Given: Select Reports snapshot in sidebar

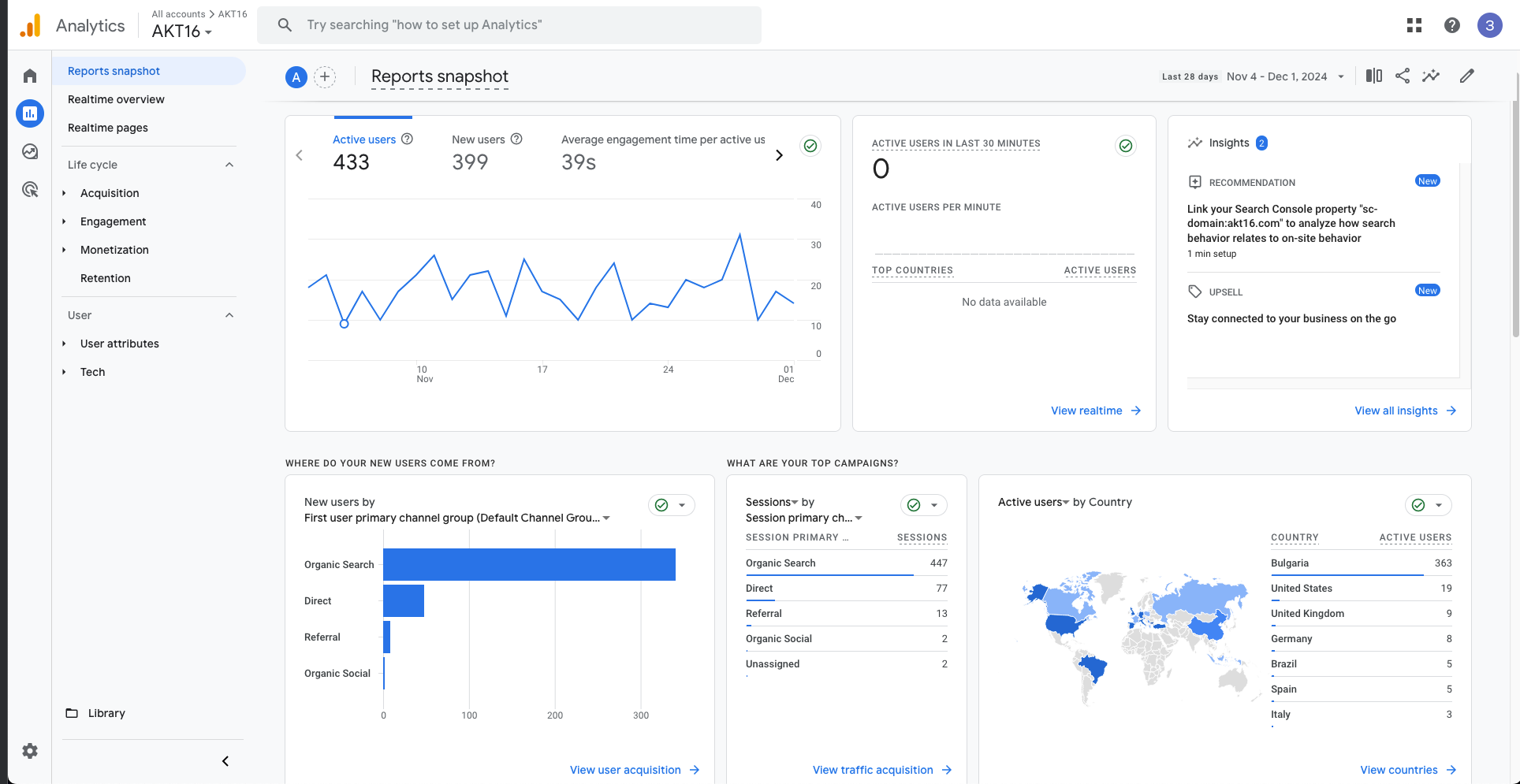Looking at the screenshot, I should [x=149, y=71].
